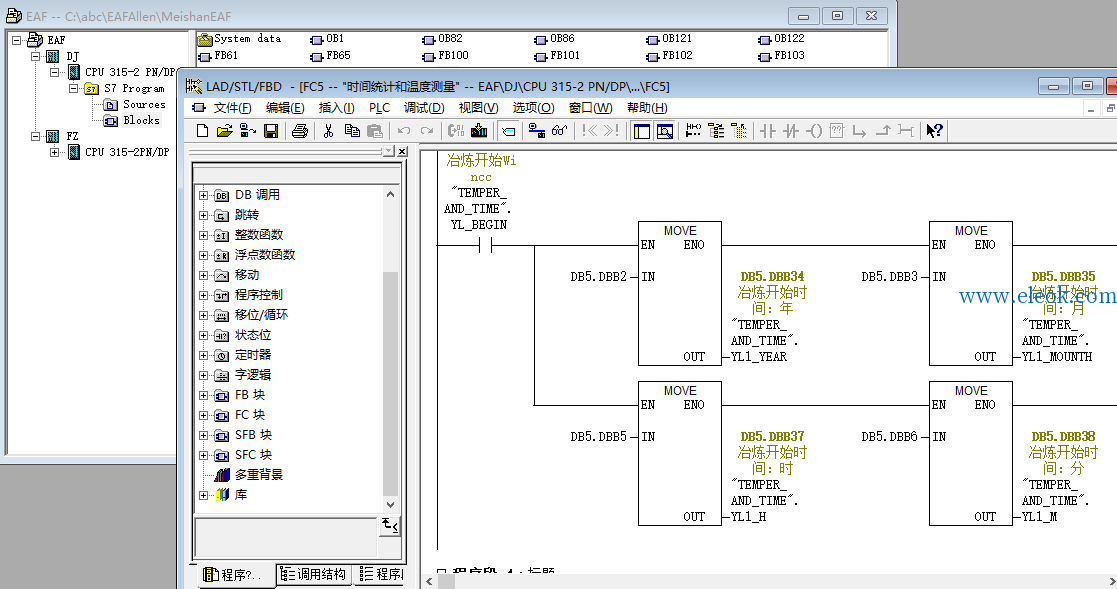Click the online/offline connection toolbar icon
This screenshot has height=589, width=1117.
point(536,131)
